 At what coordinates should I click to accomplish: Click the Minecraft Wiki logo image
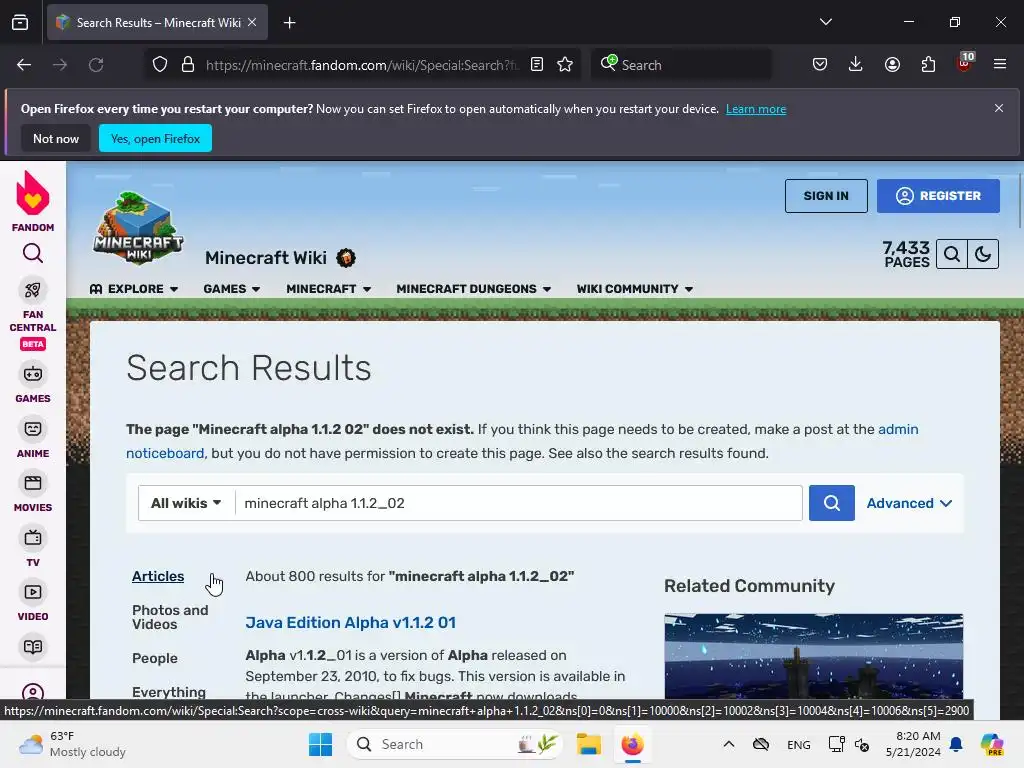click(x=138, y=228)
